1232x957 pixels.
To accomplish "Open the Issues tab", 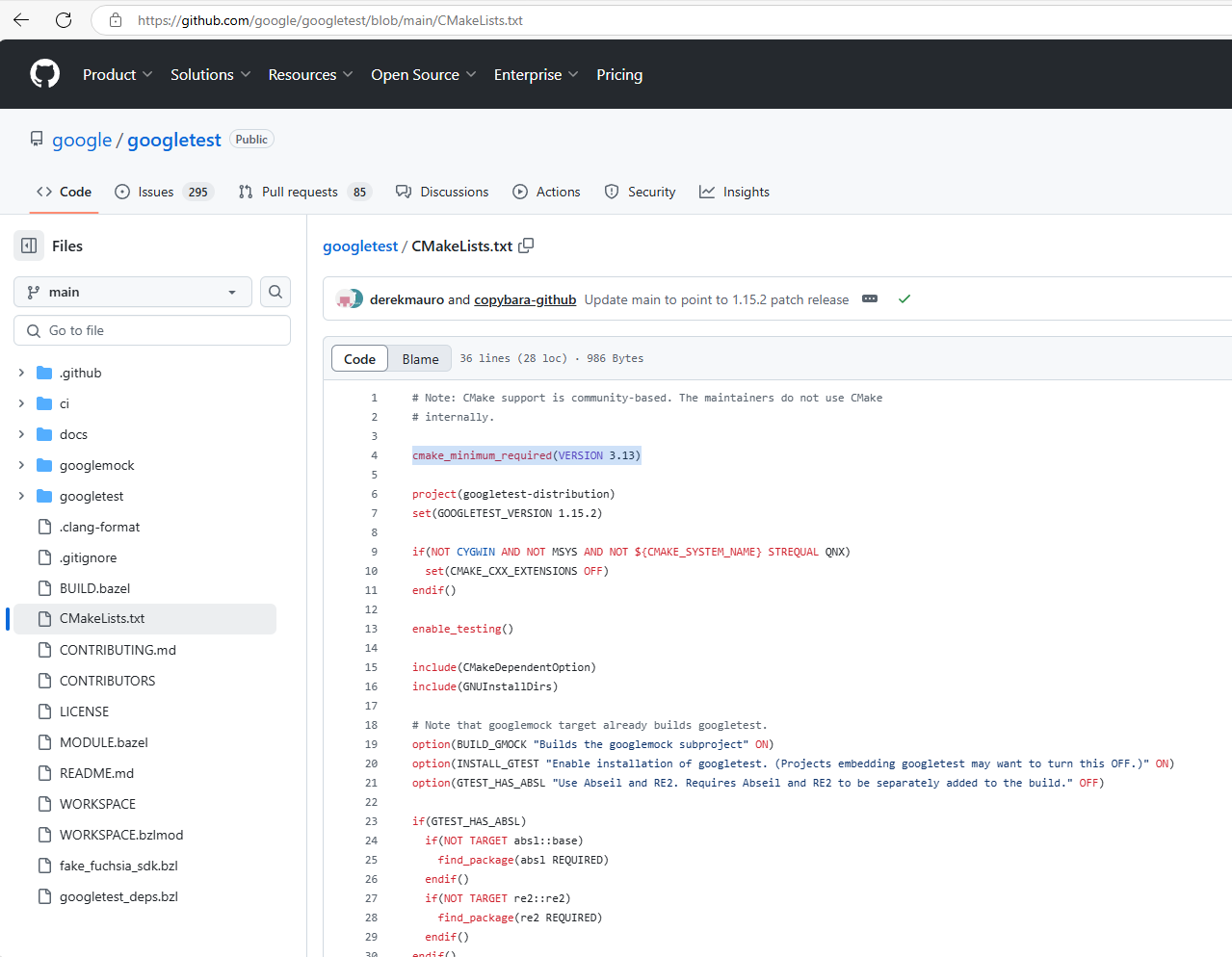I will (164, 192).
